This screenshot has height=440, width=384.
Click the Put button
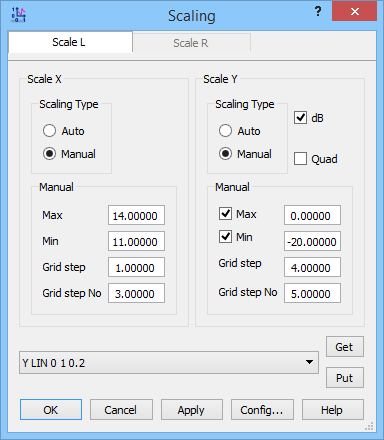click(x=345, y=378)
